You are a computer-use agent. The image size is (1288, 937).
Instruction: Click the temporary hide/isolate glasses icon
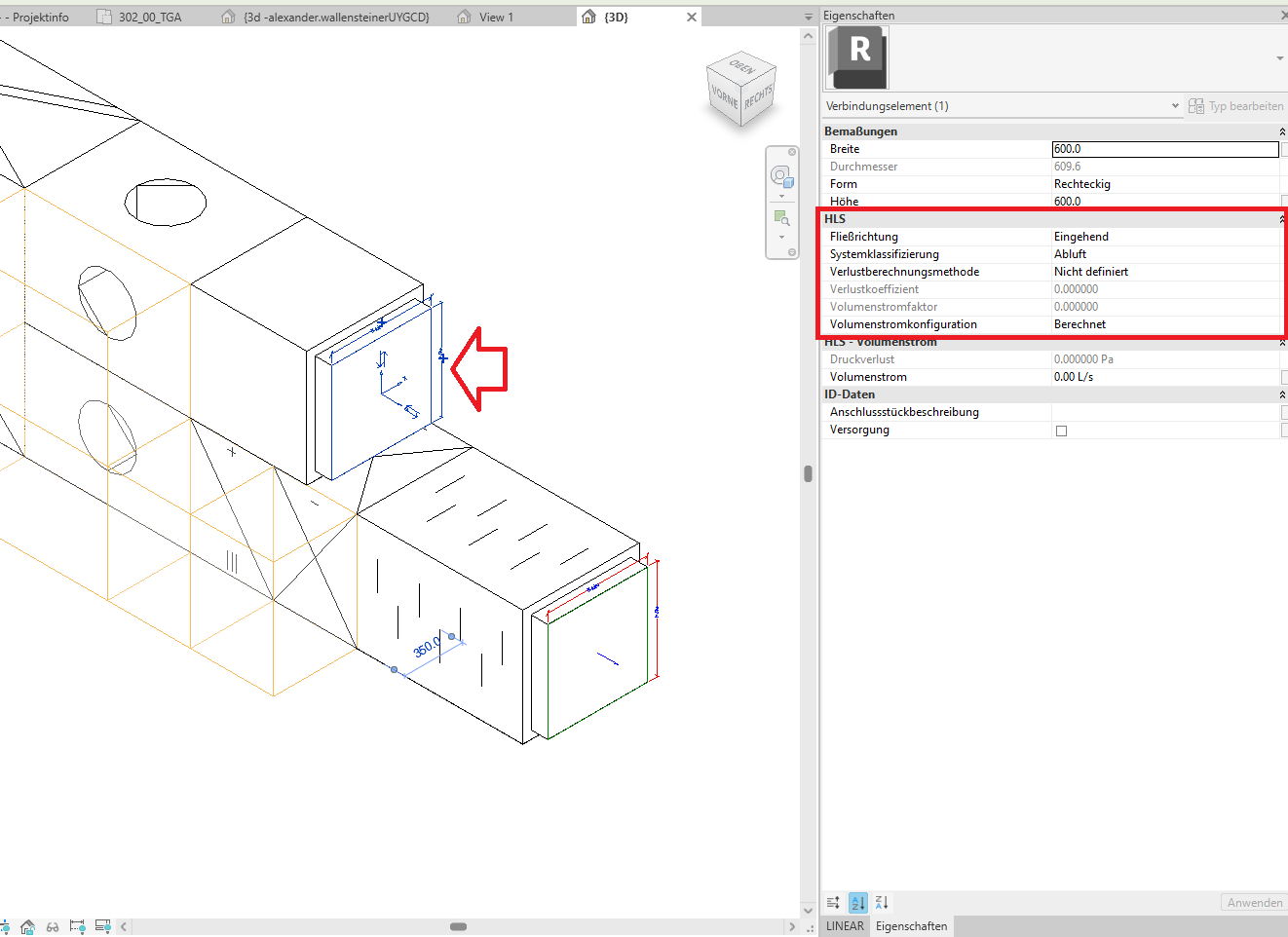53,926
